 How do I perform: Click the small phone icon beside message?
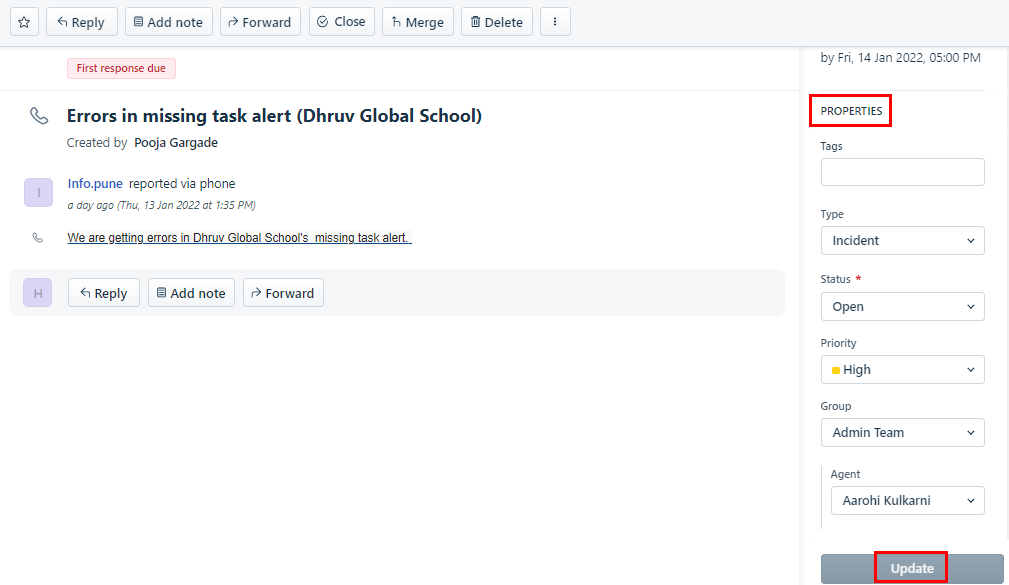[x=38, y=238]
